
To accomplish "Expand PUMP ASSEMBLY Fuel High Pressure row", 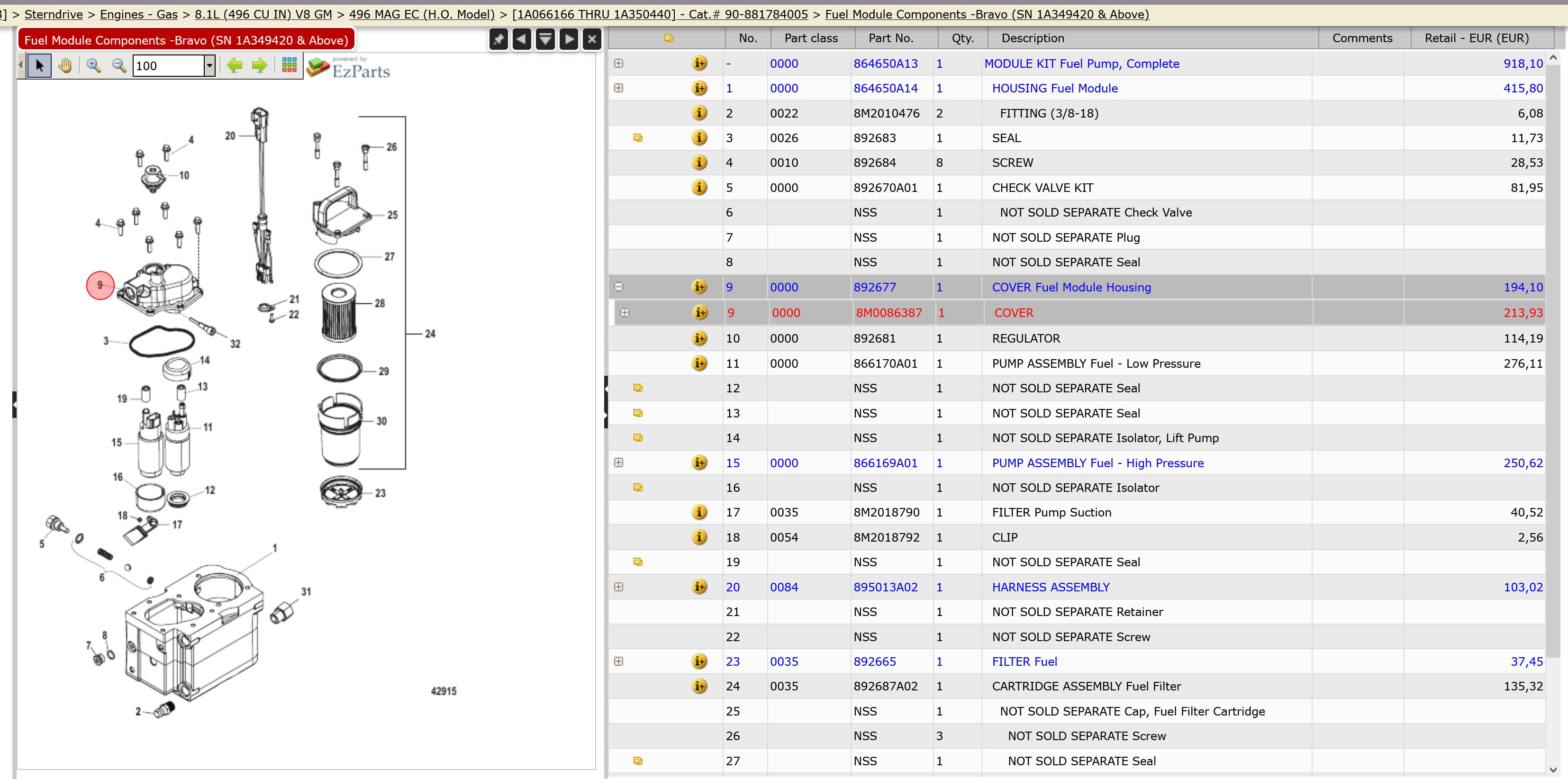I will pos(618,462).
